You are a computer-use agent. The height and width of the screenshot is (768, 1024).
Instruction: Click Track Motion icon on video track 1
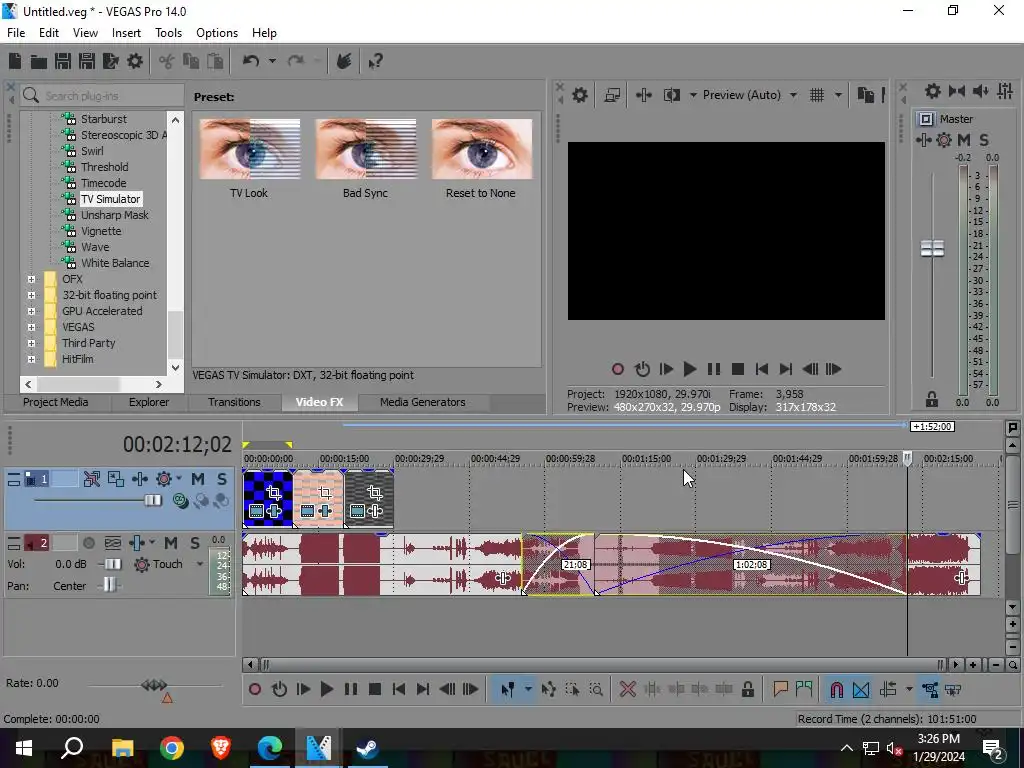click(x=116, y=479)
